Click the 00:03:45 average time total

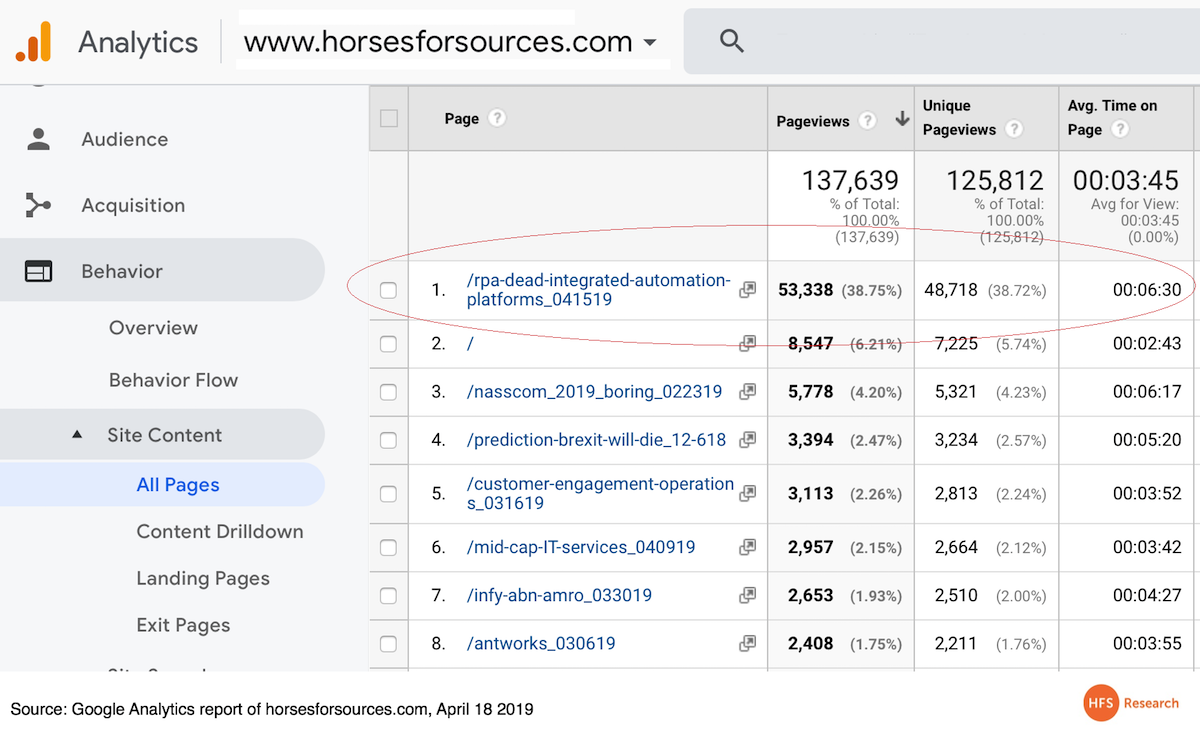tap(1126, 181)
